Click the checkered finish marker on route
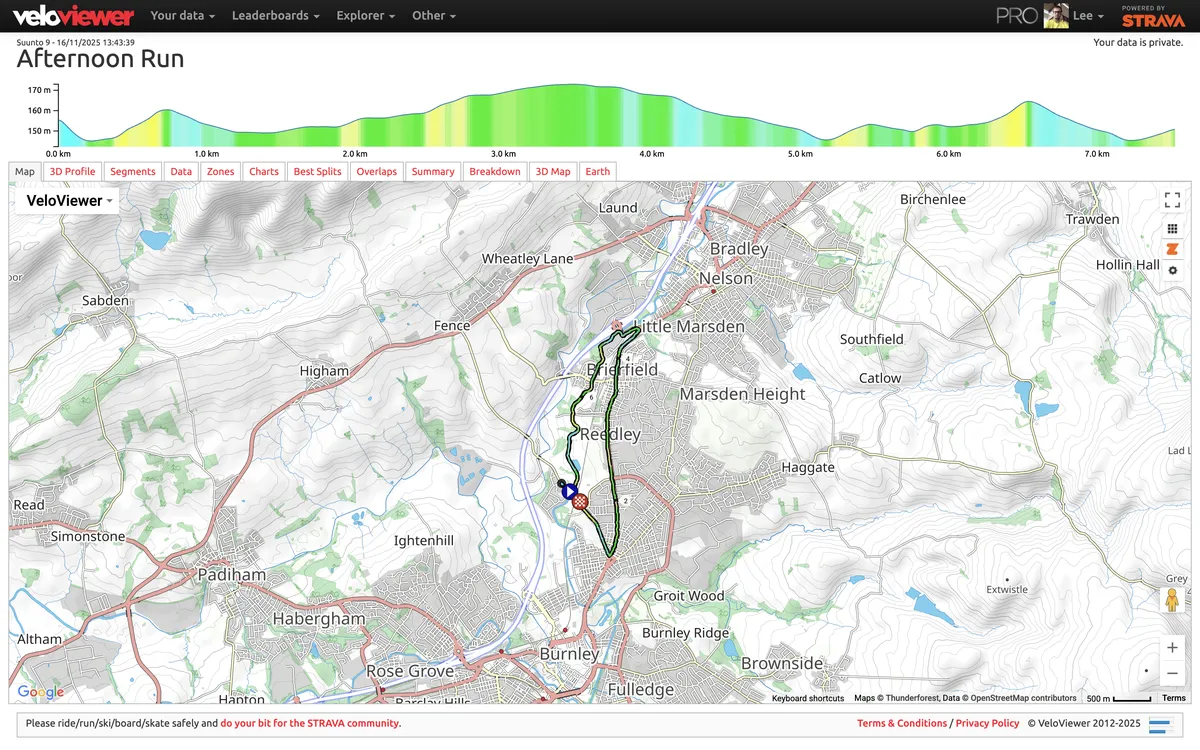 (580, 502)
